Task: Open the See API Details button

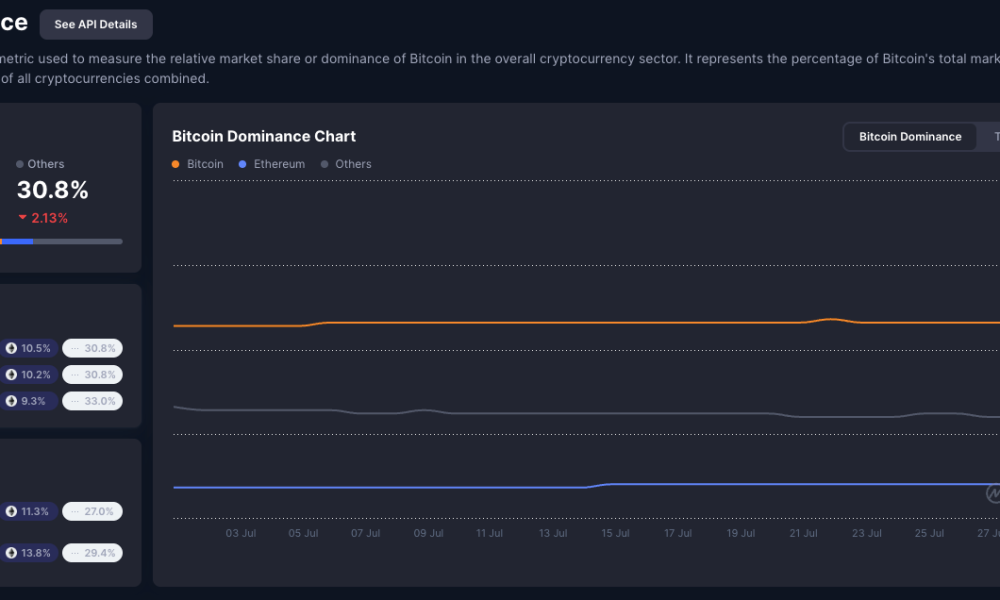Action: [96, 24]
